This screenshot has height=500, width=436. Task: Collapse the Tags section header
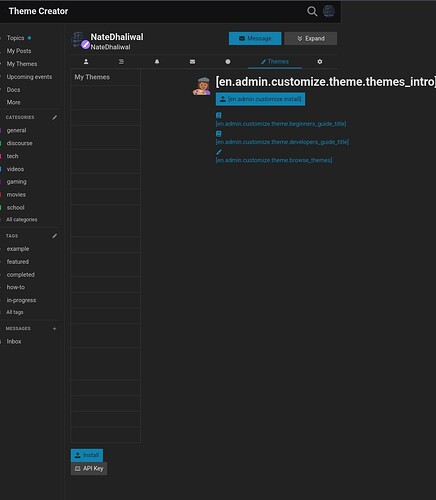(12, 236)
